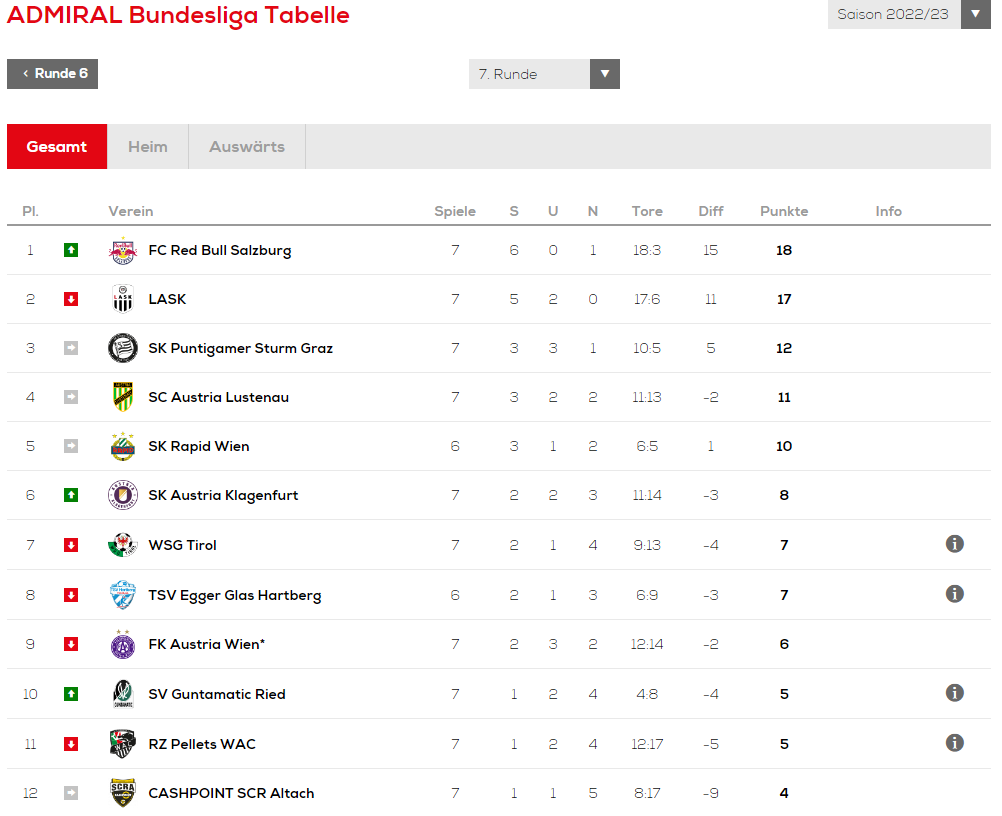Open info icon in RZ Pellets WAC row
This screenshot has height=816, width=1002.
point(955,743)
